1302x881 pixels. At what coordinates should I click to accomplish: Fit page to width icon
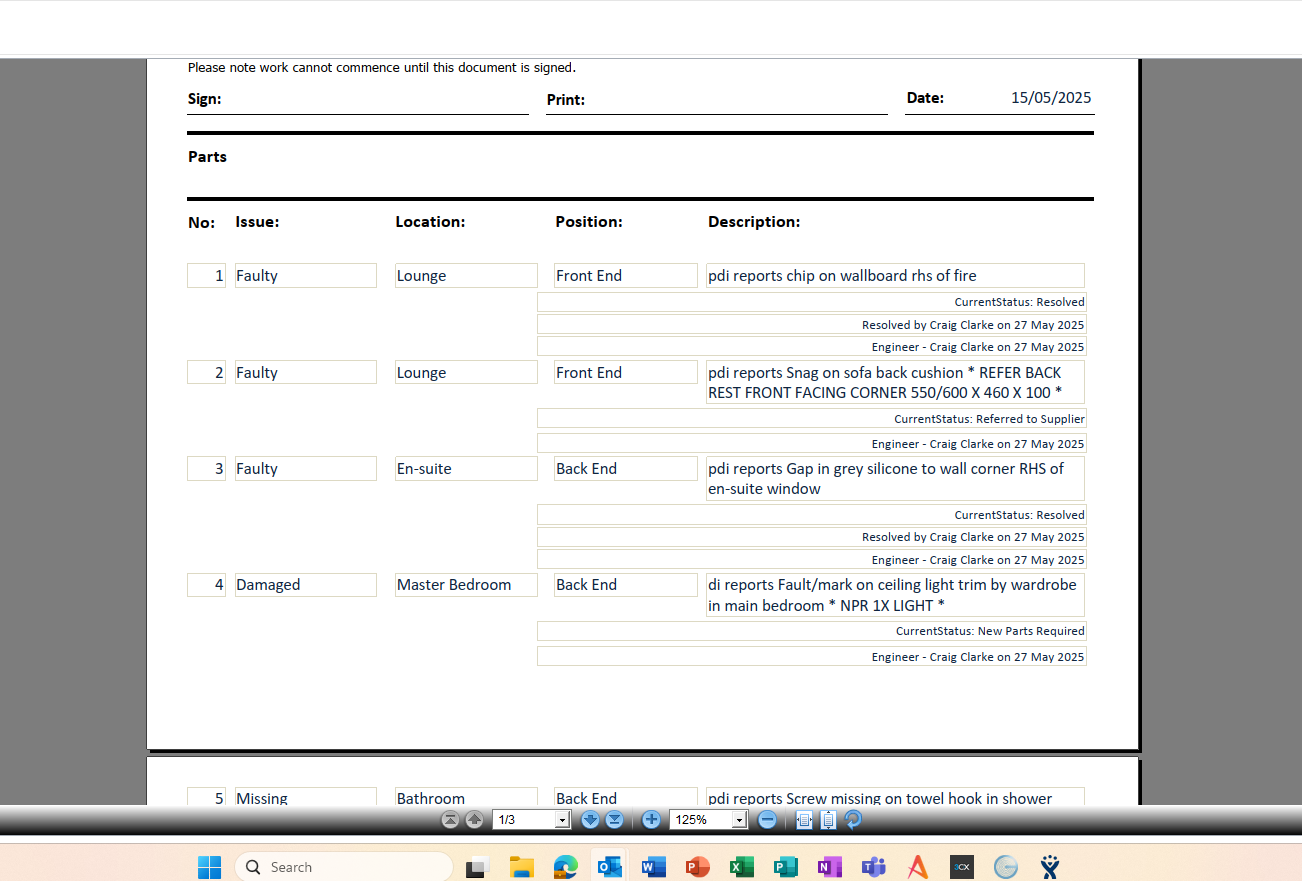(x=804, y=820)
